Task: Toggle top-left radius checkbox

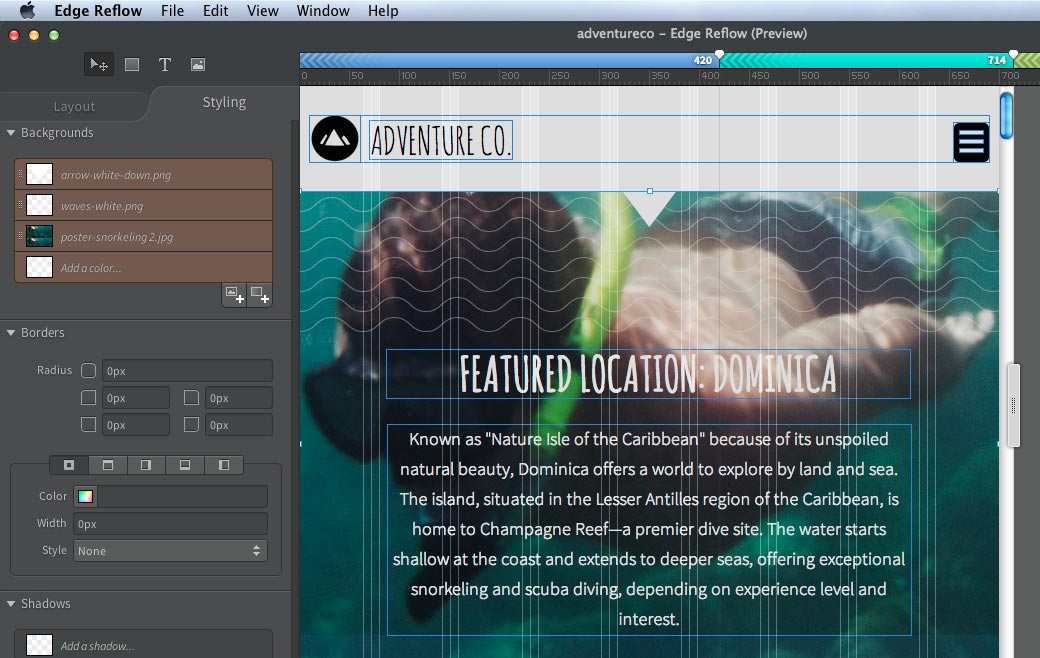Action: tap(88, 397)
